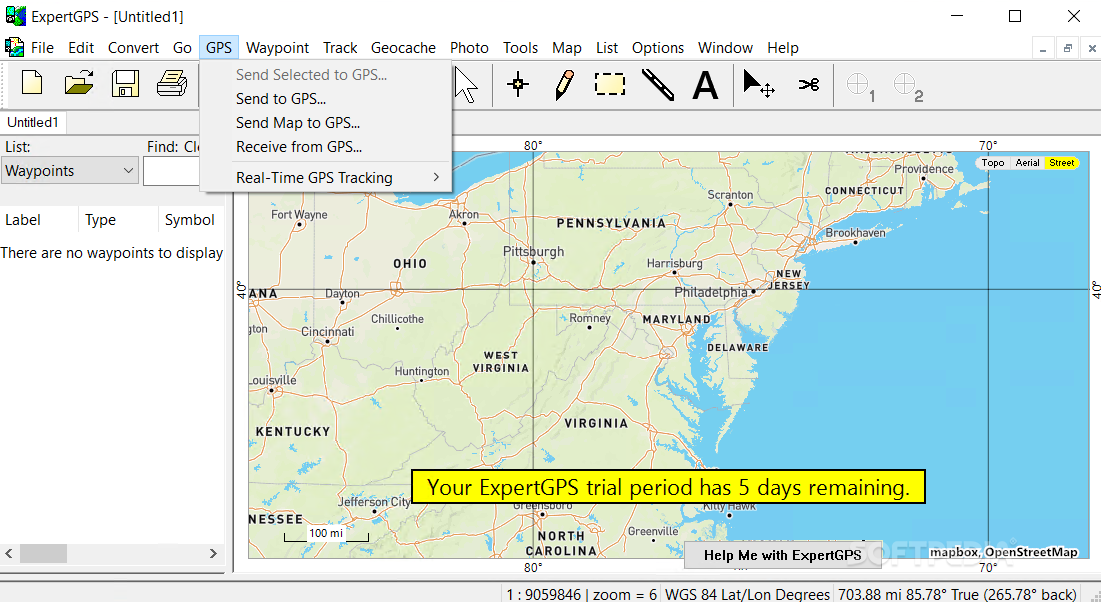Open the Window menu
This screenshot has width=1101, height=602.
(x=725, y=48)
